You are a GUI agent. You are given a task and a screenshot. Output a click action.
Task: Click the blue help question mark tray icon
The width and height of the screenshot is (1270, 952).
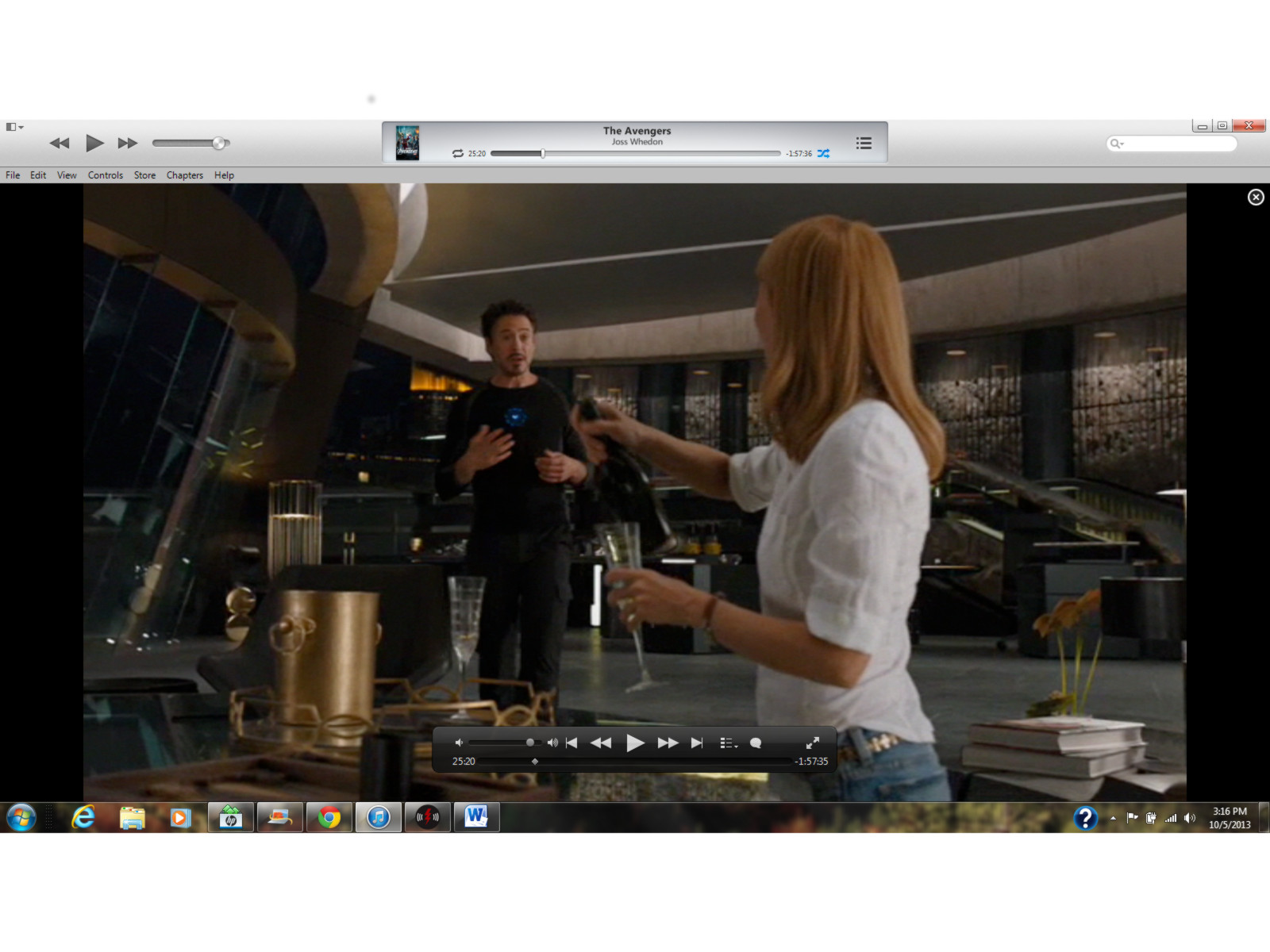coord(1085,818)
